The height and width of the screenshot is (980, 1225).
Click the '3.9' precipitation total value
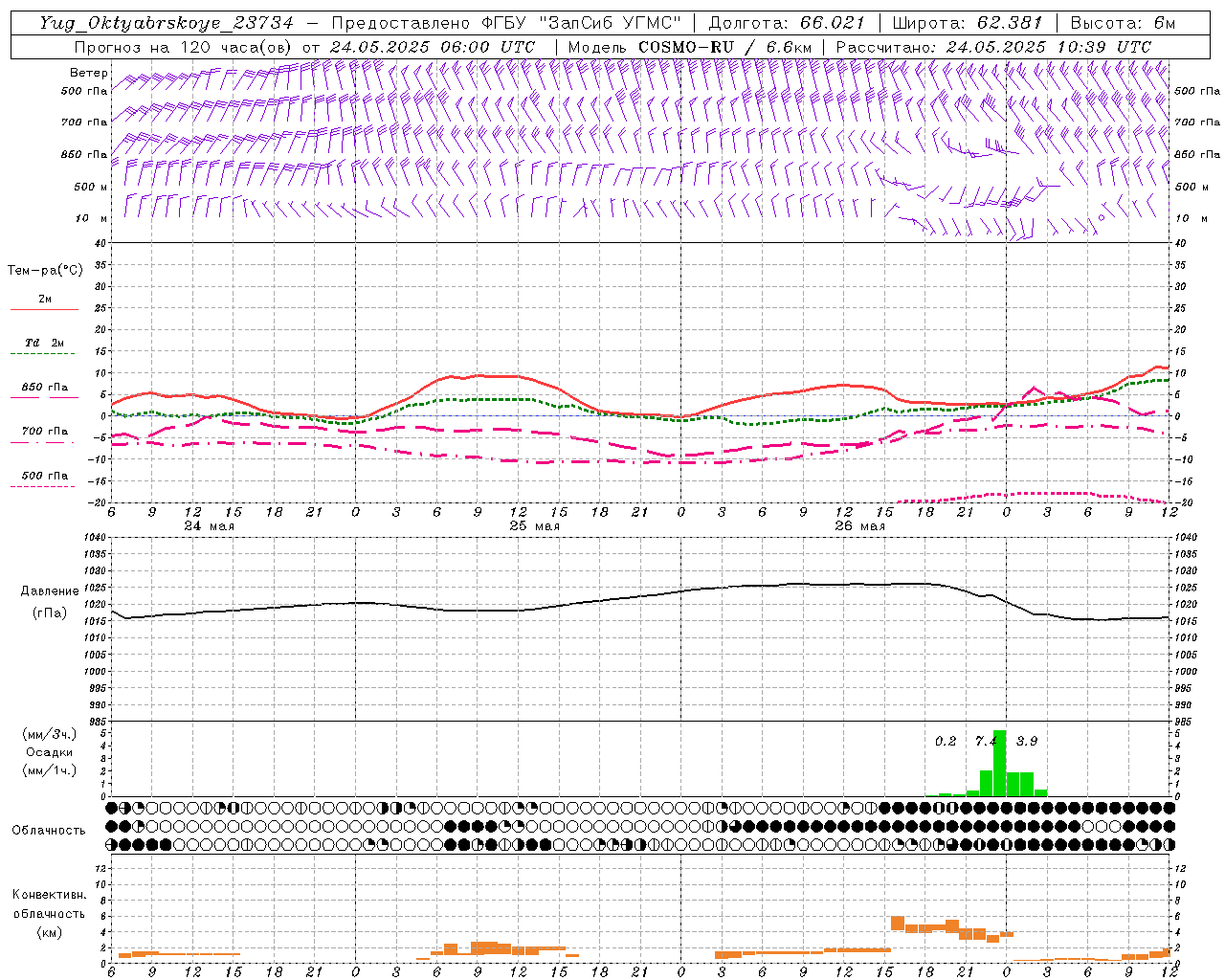(1027, 741)
